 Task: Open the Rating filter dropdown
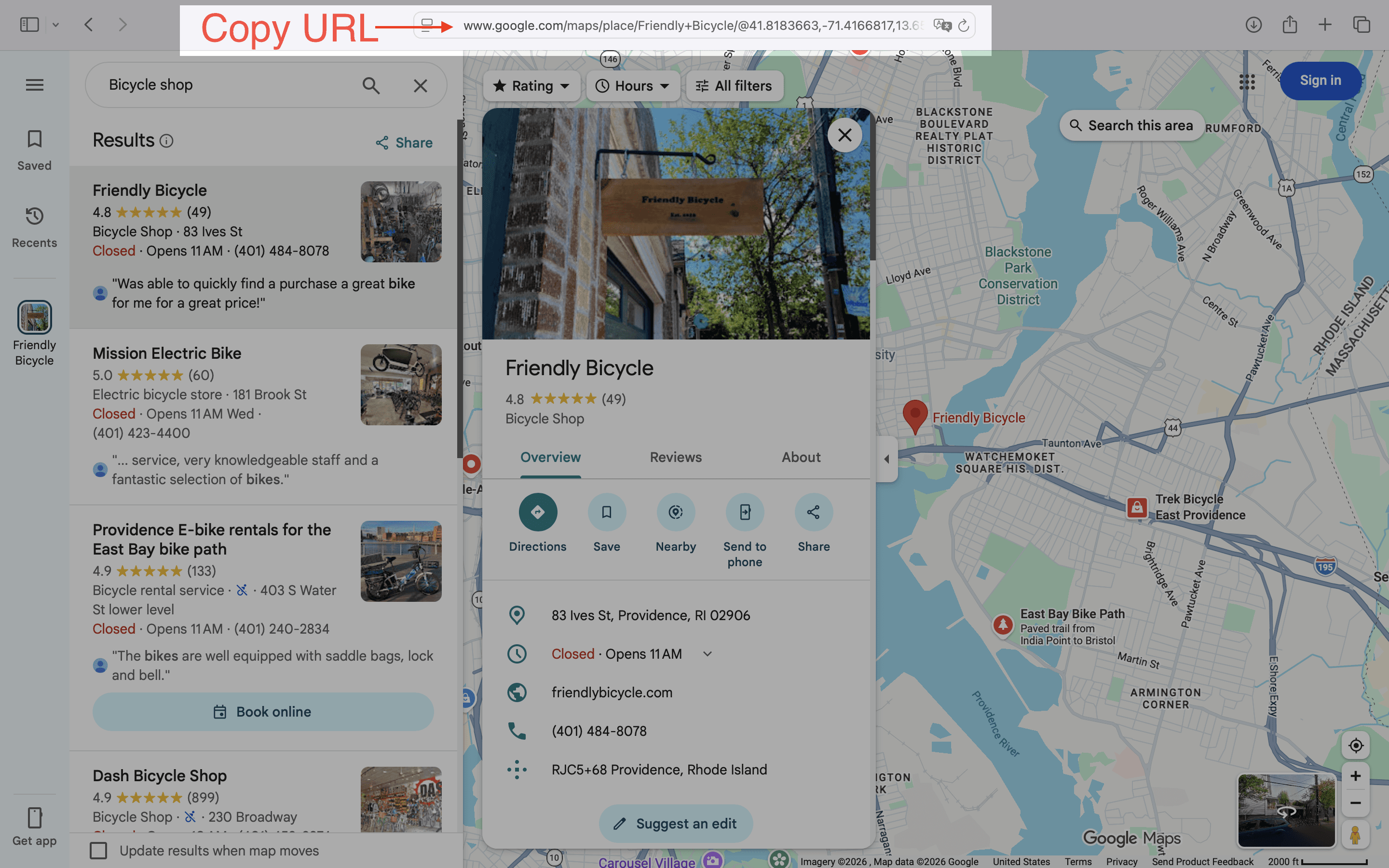pos(531,86)
